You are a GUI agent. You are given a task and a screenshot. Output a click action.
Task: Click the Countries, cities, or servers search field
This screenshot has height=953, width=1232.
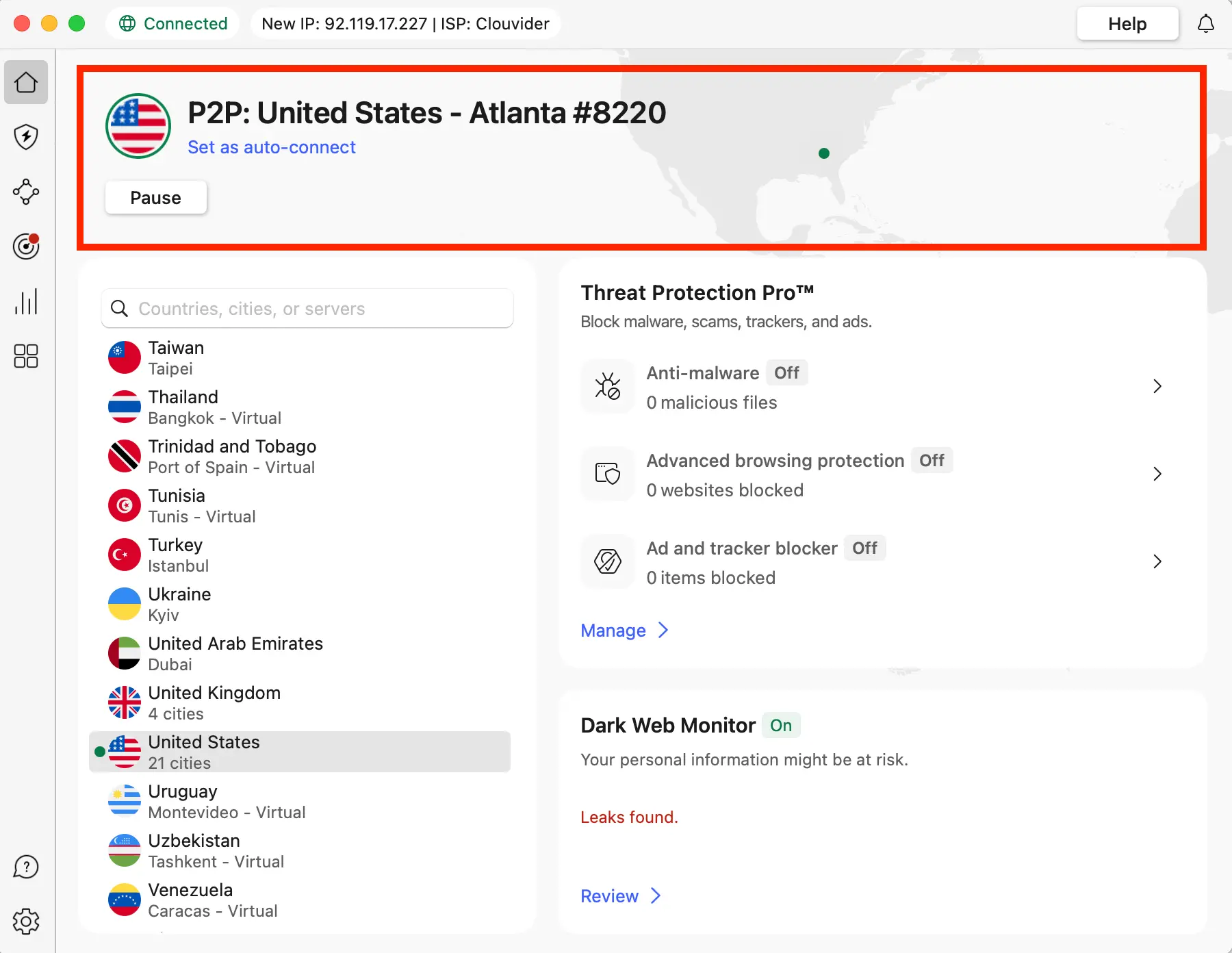(307, 308)
